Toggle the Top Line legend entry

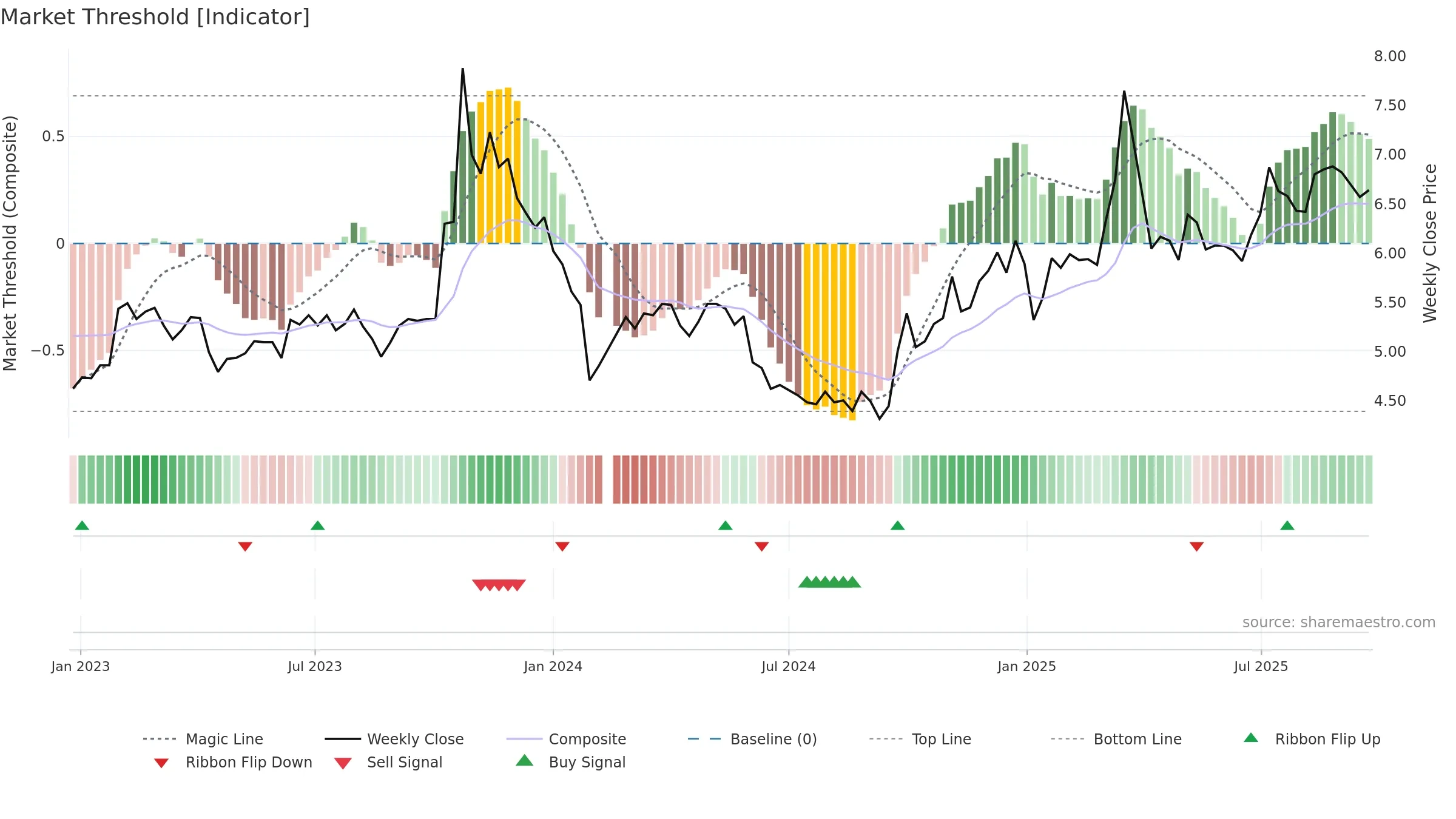[920, 739]
